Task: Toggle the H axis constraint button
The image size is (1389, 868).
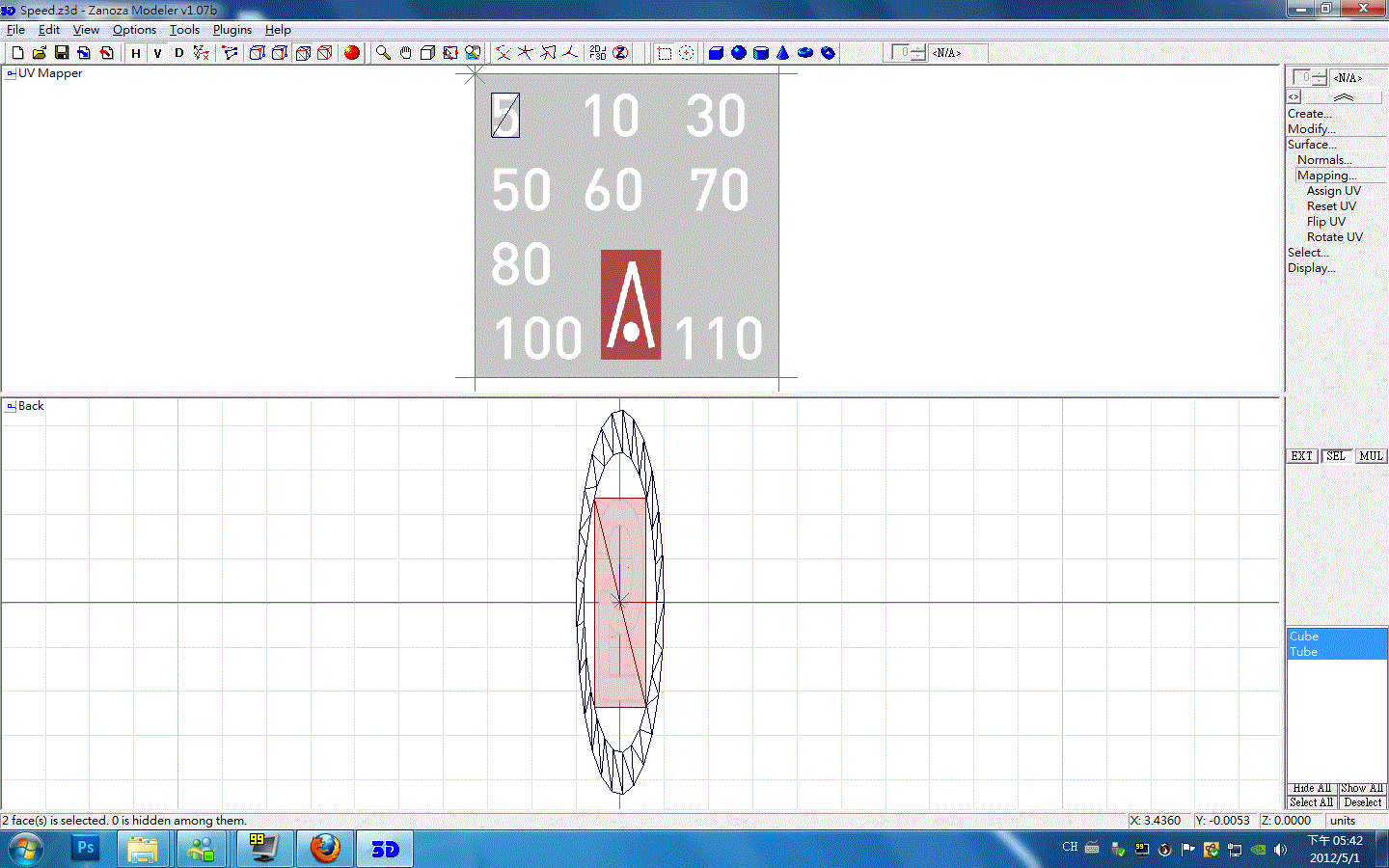Action: pyautogui.click(x=135, y=53)
